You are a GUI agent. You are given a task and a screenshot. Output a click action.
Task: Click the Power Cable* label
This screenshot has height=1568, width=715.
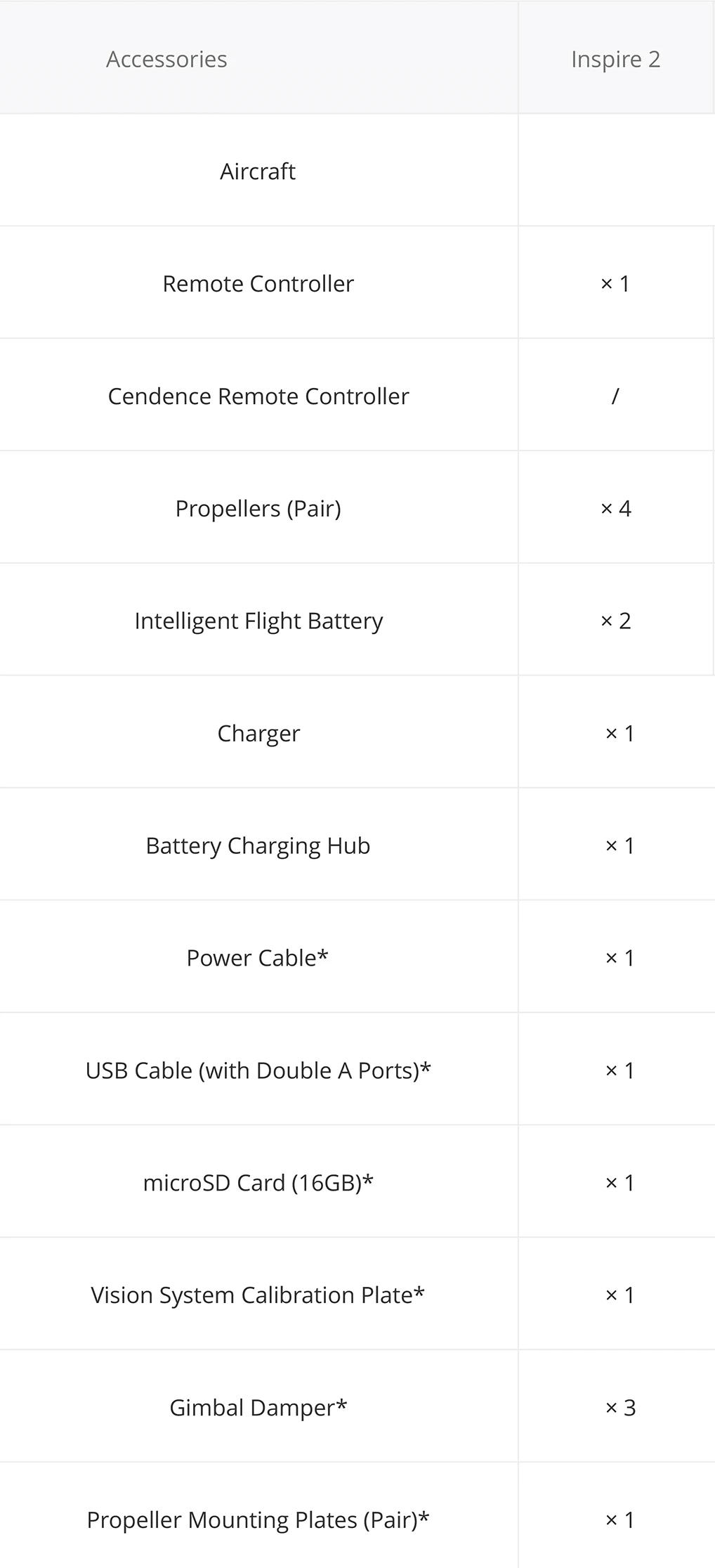(x=257, y=959)
